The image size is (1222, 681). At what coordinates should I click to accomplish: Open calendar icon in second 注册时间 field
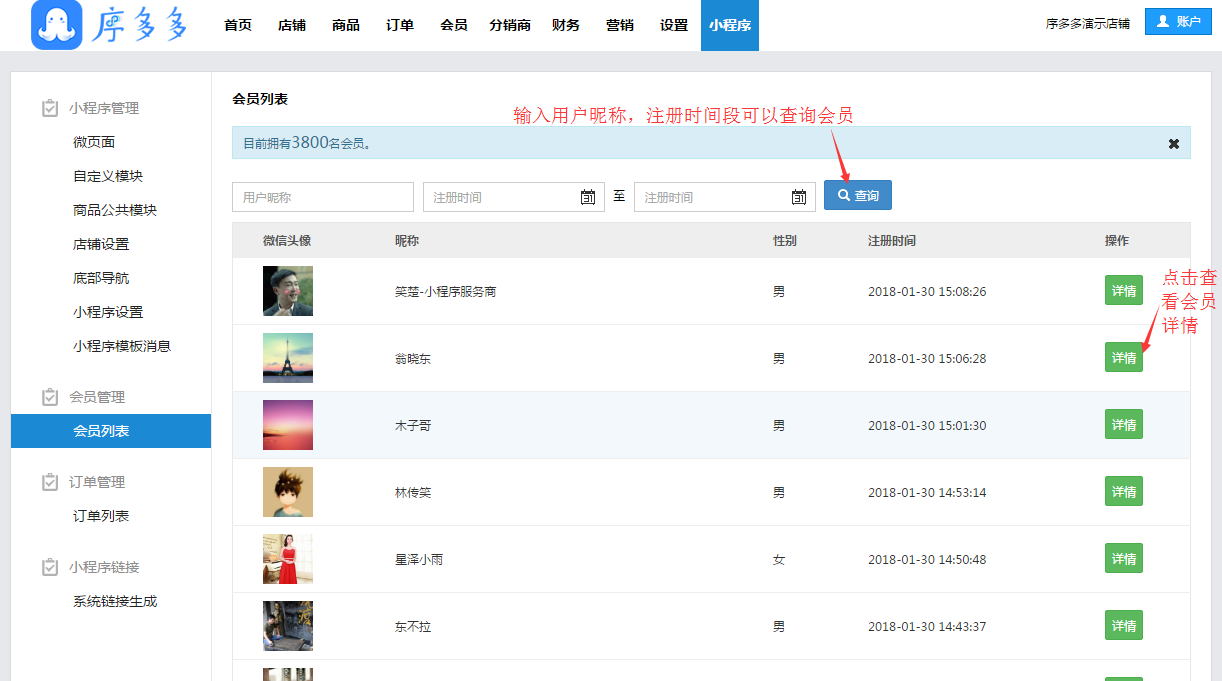click(x=799, y=197)
